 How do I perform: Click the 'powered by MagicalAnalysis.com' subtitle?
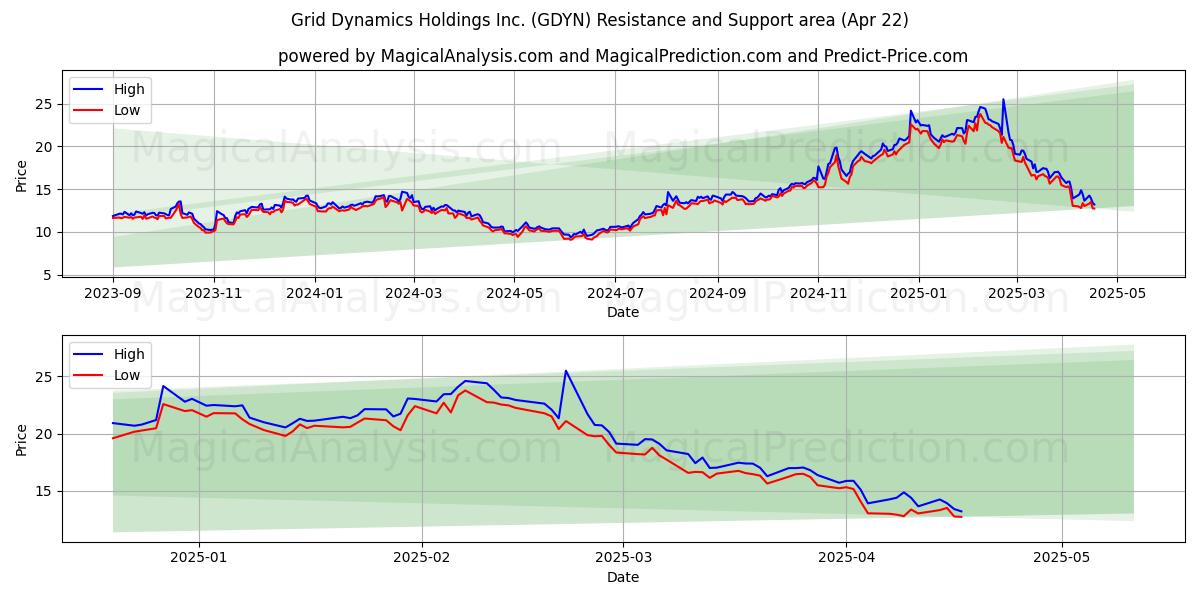coord(623,56)
